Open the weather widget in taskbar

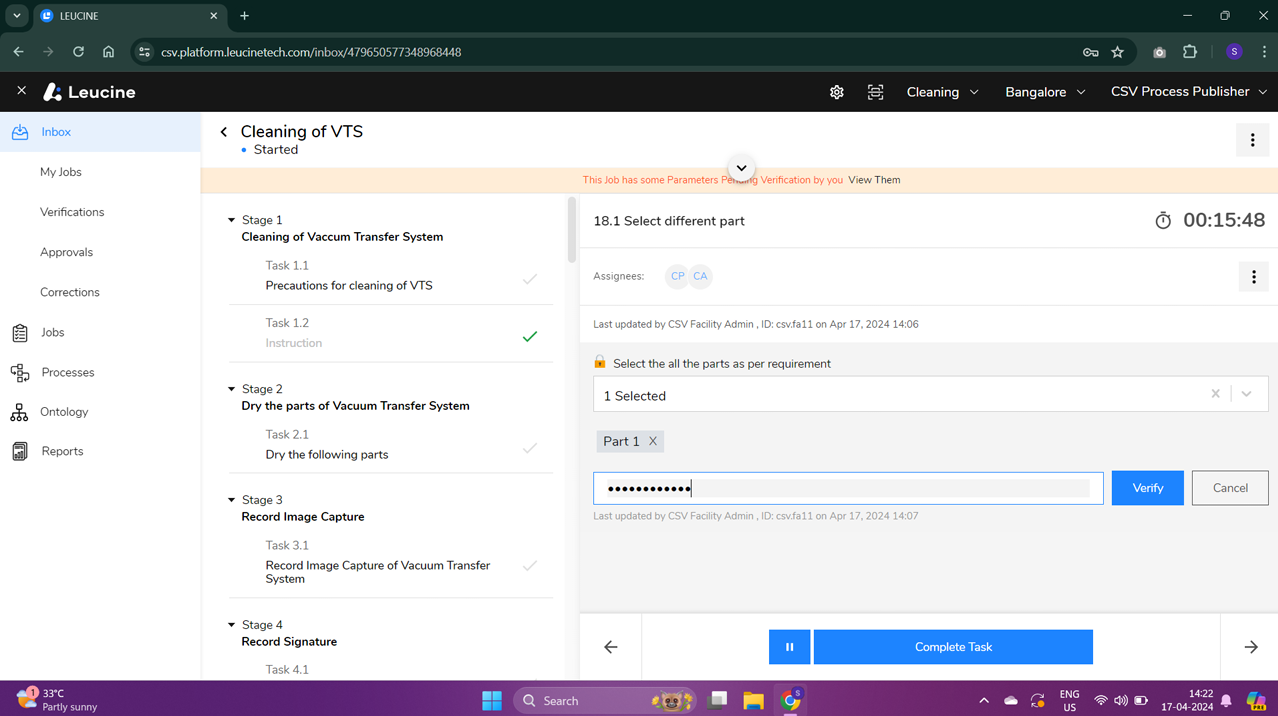pyautogui.click(x=58, y=700)
